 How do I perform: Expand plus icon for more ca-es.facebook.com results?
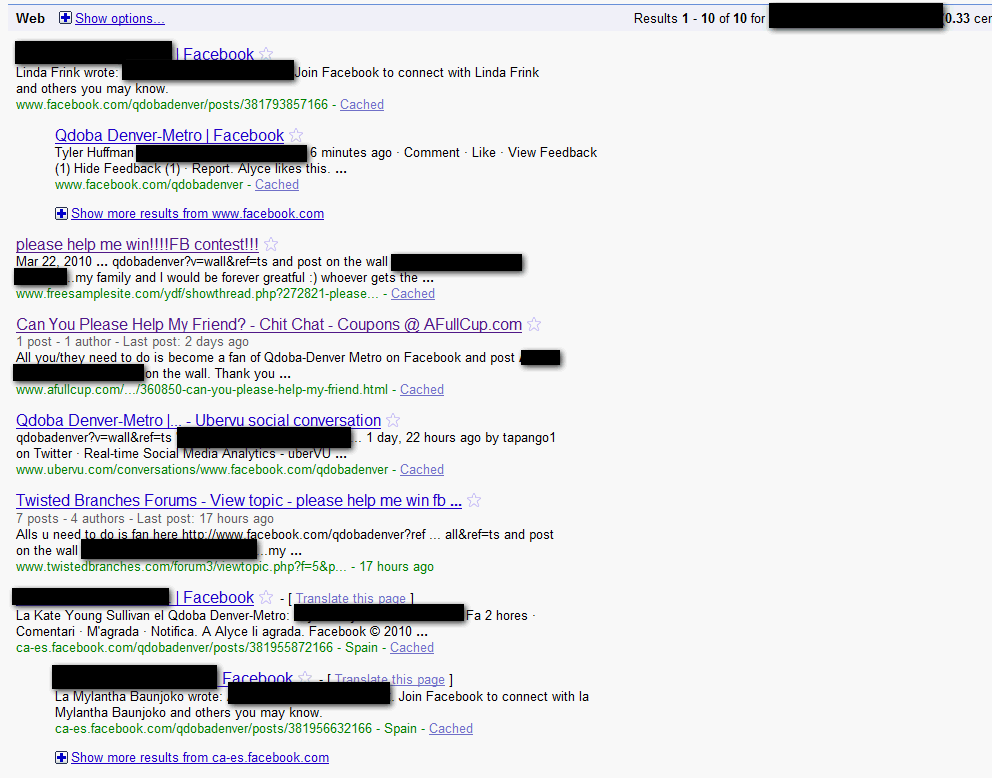coord(61,757)
